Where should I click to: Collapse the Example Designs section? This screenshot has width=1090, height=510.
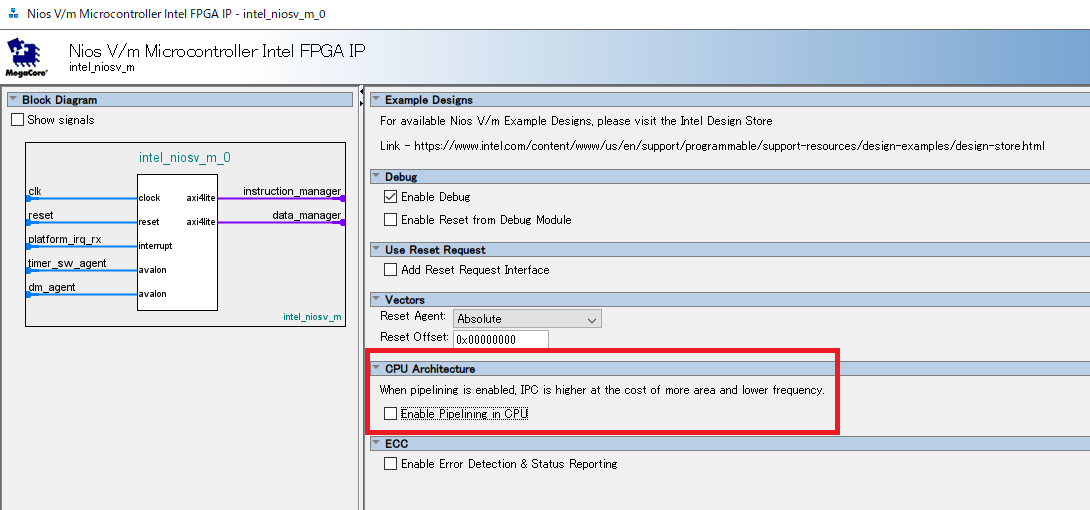coord(376,100)
